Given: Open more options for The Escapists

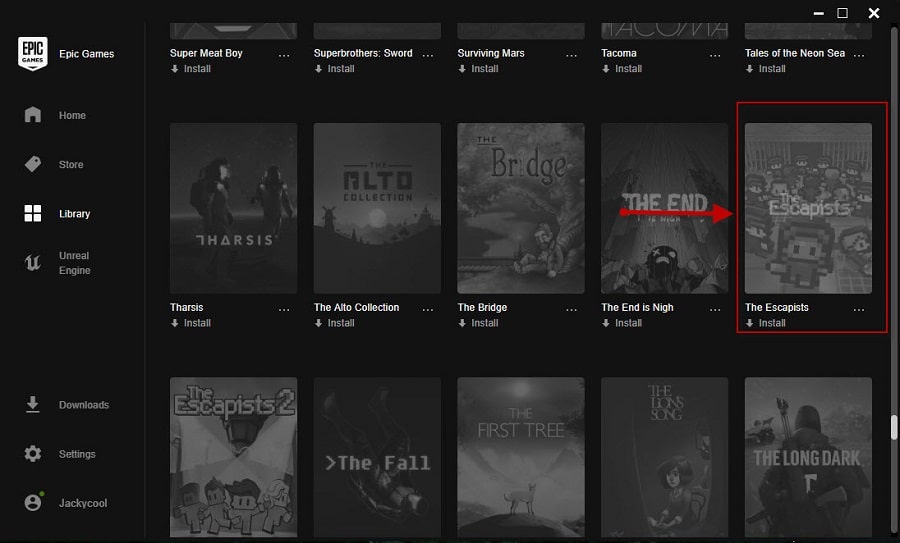Looking at the screenshot, I should [859, 310].
